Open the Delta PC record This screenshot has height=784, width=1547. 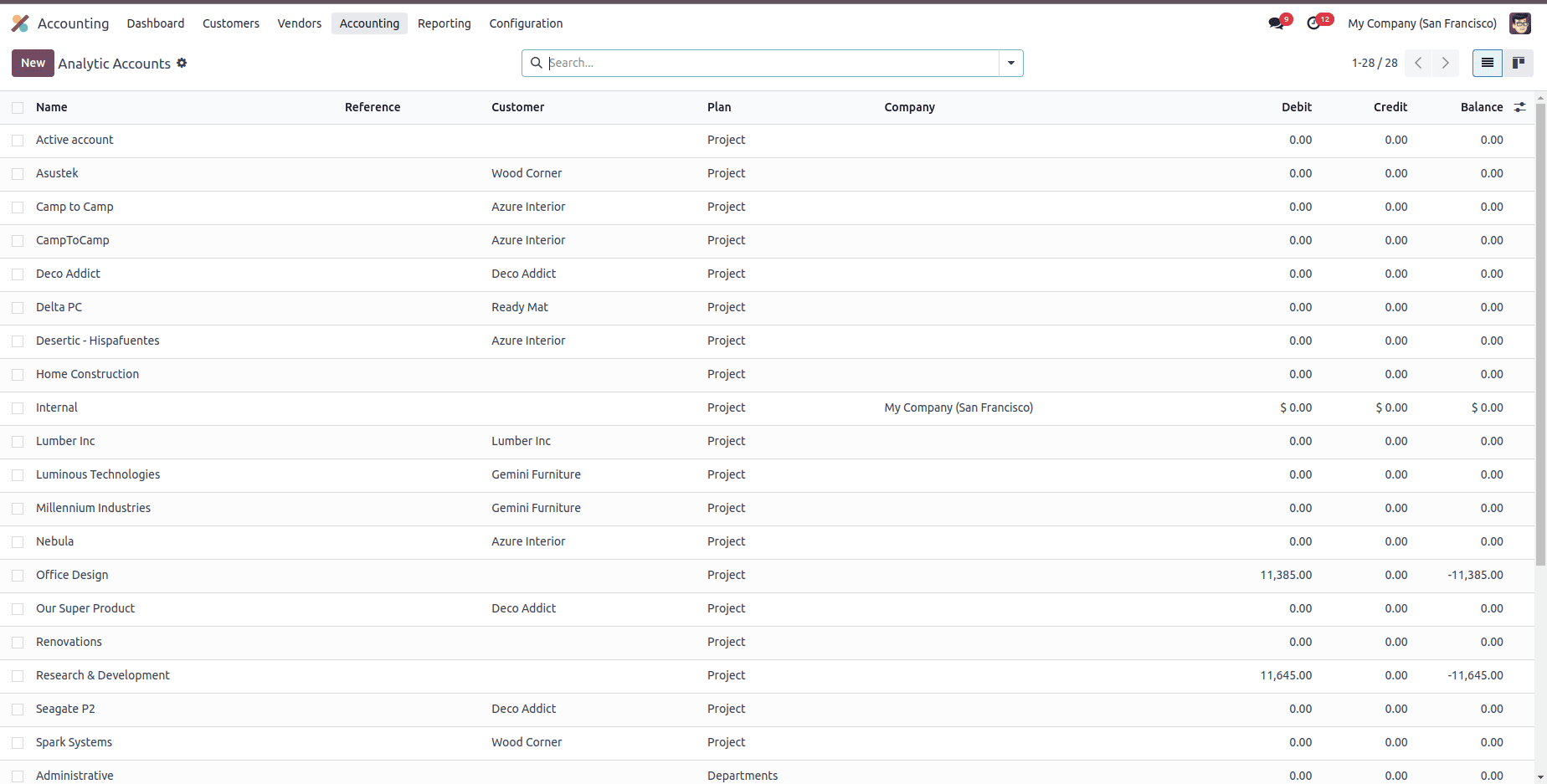pos(59,307)
